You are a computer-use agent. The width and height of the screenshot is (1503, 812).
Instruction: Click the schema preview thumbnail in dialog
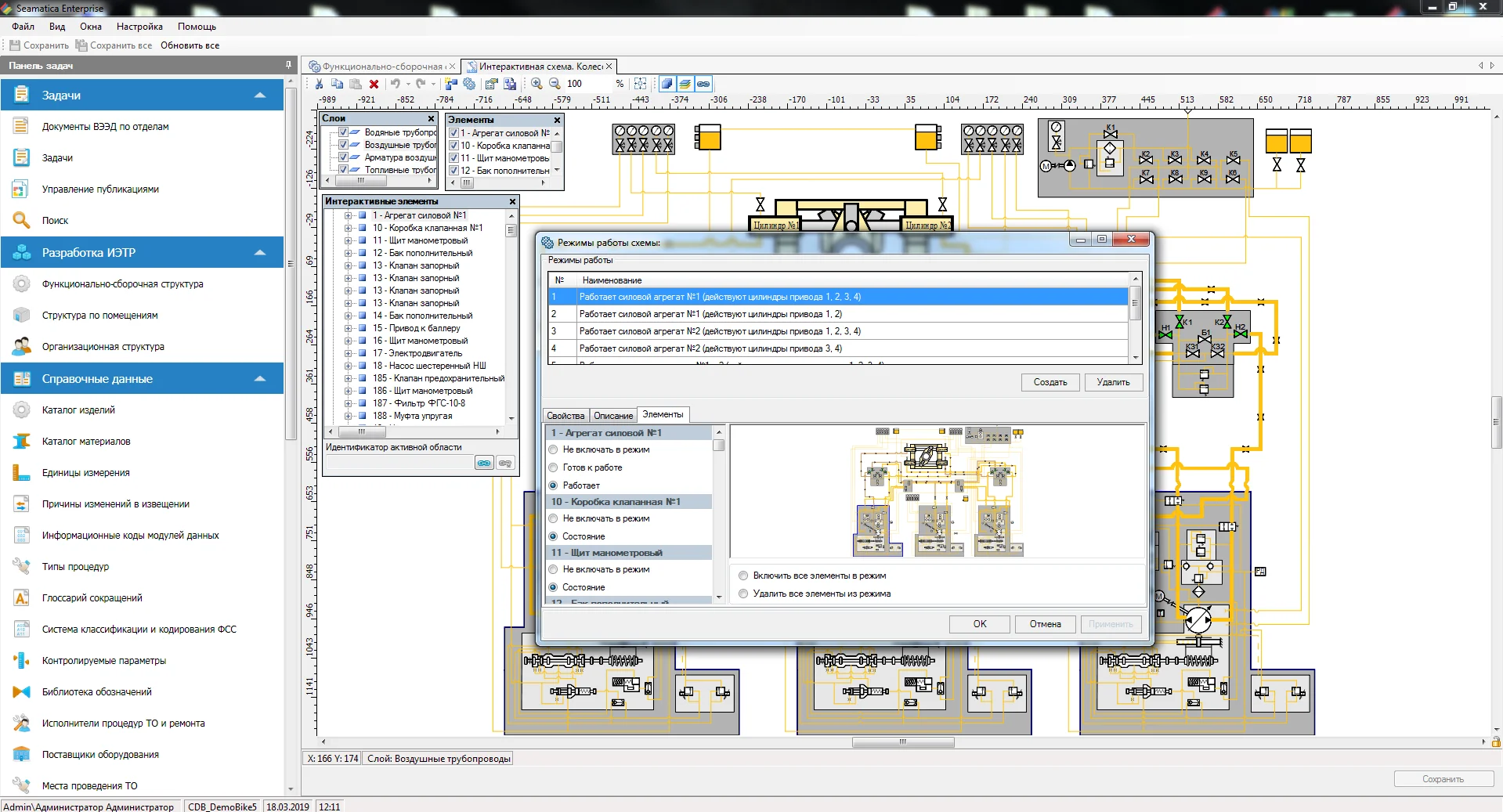(938, 492)
